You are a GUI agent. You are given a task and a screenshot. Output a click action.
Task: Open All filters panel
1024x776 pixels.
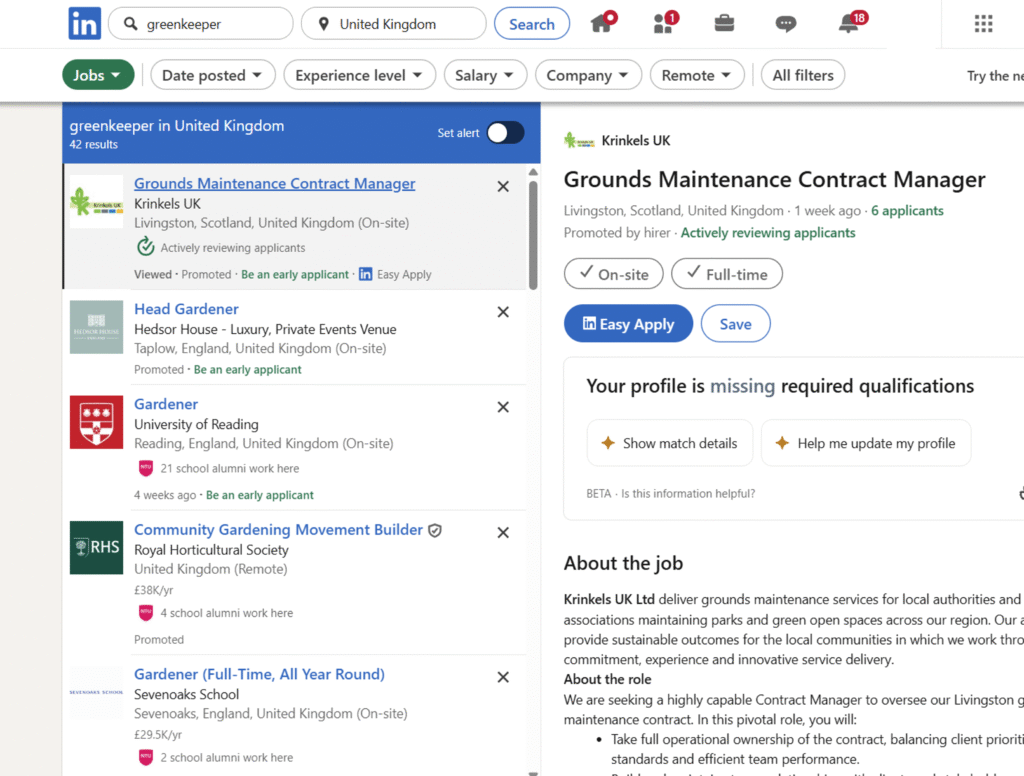pyautogui.click(x=802, y=75)
